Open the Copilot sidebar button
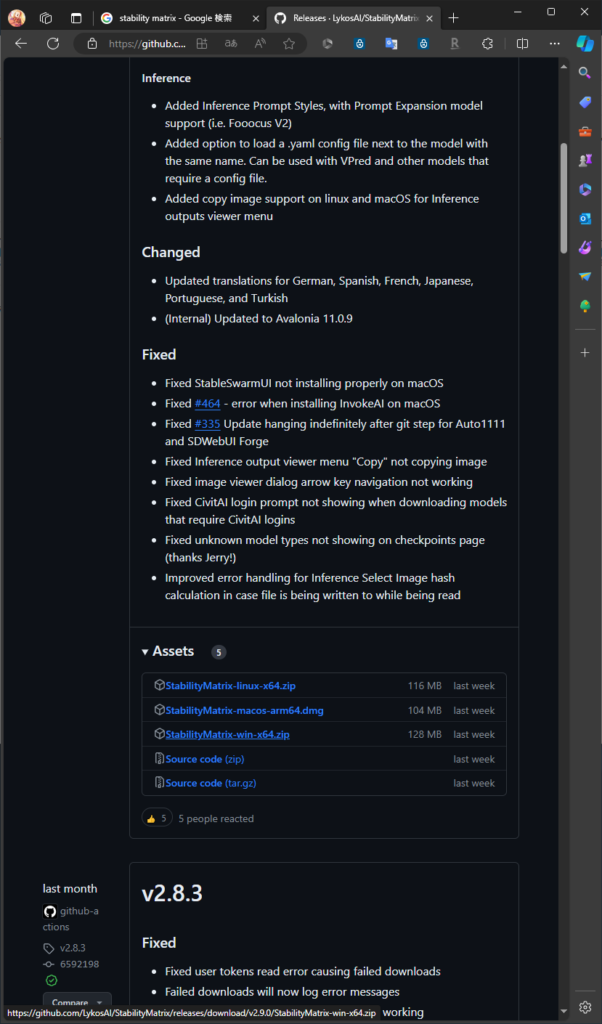 tap(584, 44)
